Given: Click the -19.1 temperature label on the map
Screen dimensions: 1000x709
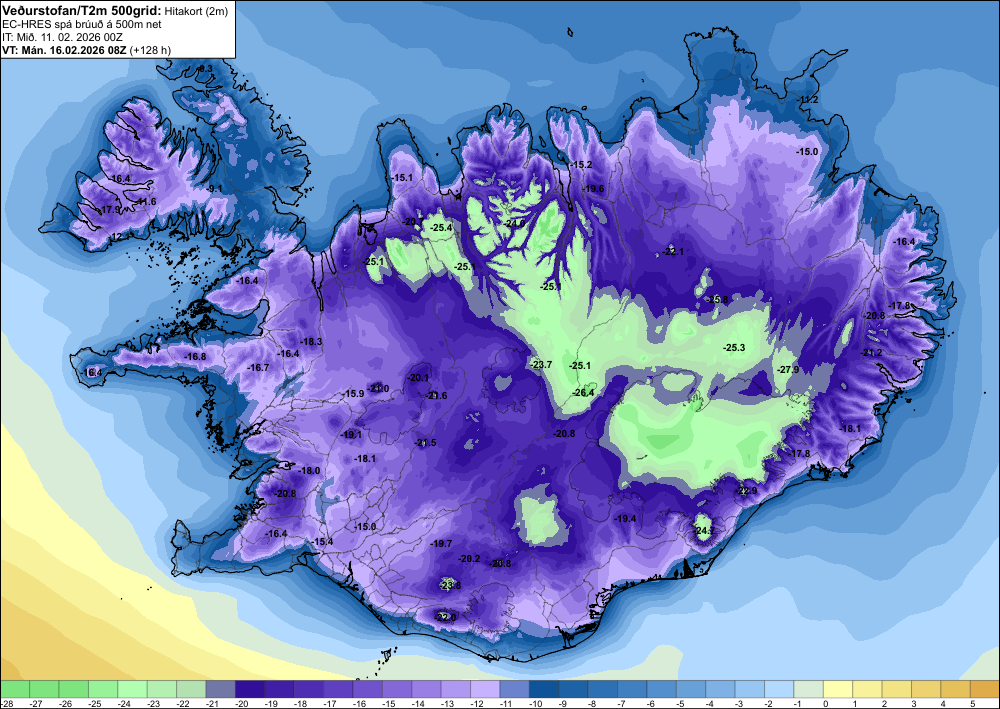Looking at the screenshot, I should [x=351, y=435].
